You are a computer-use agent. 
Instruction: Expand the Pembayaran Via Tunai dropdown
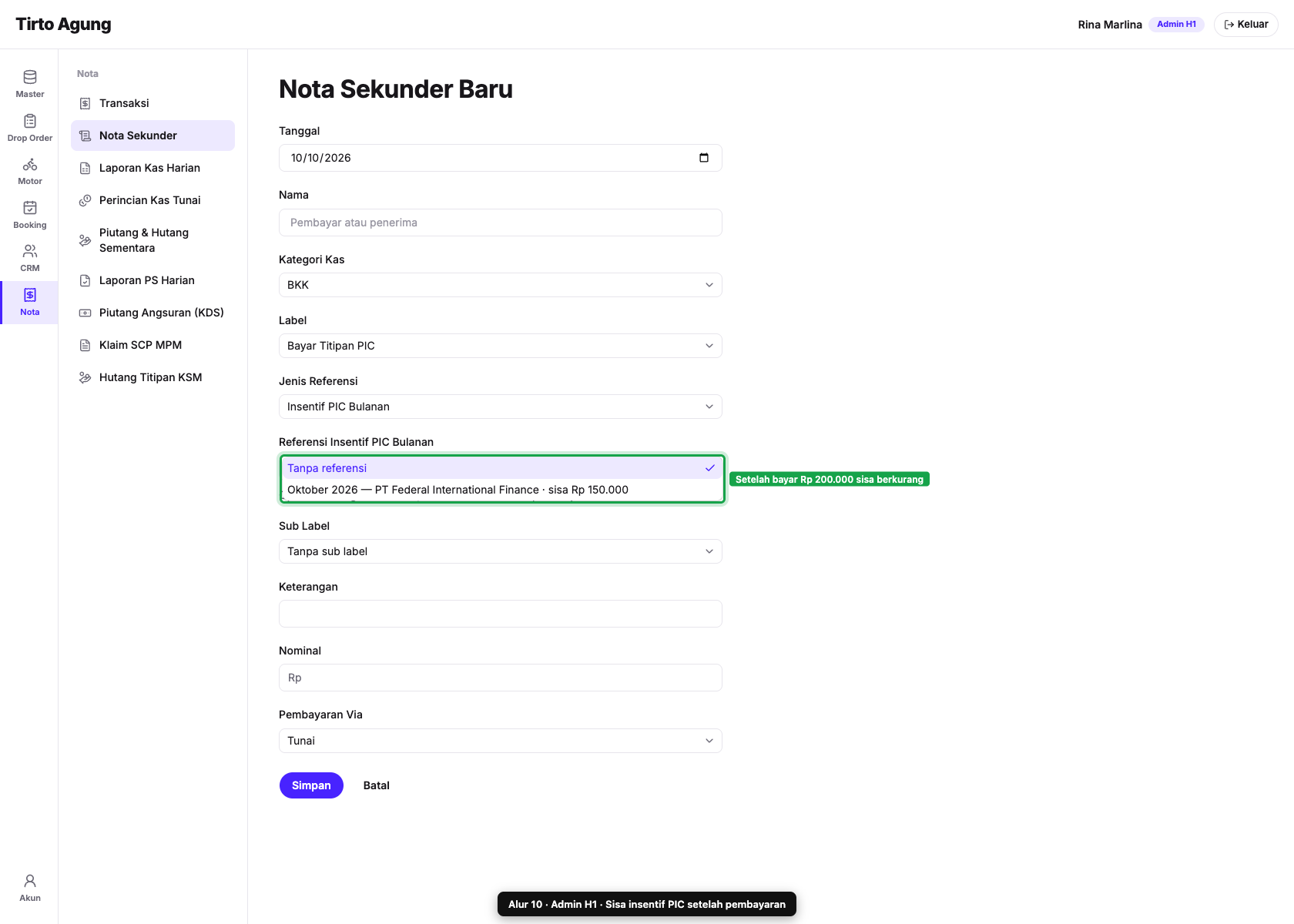point(500,741)
